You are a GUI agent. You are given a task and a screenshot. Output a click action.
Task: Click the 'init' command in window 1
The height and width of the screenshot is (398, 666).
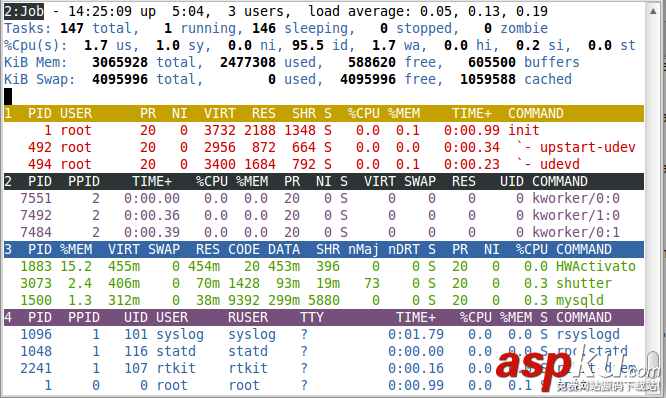coord(523,130)
